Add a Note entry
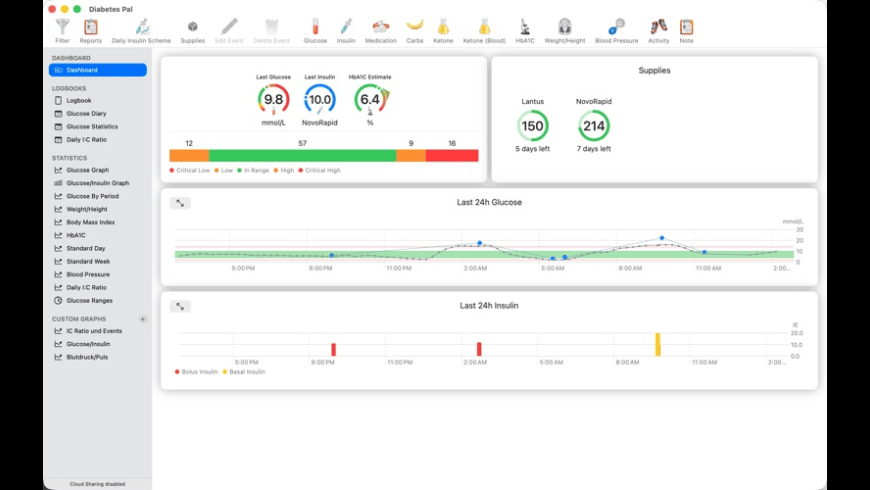Screen dimensions: 870x490 click(686, 31)
